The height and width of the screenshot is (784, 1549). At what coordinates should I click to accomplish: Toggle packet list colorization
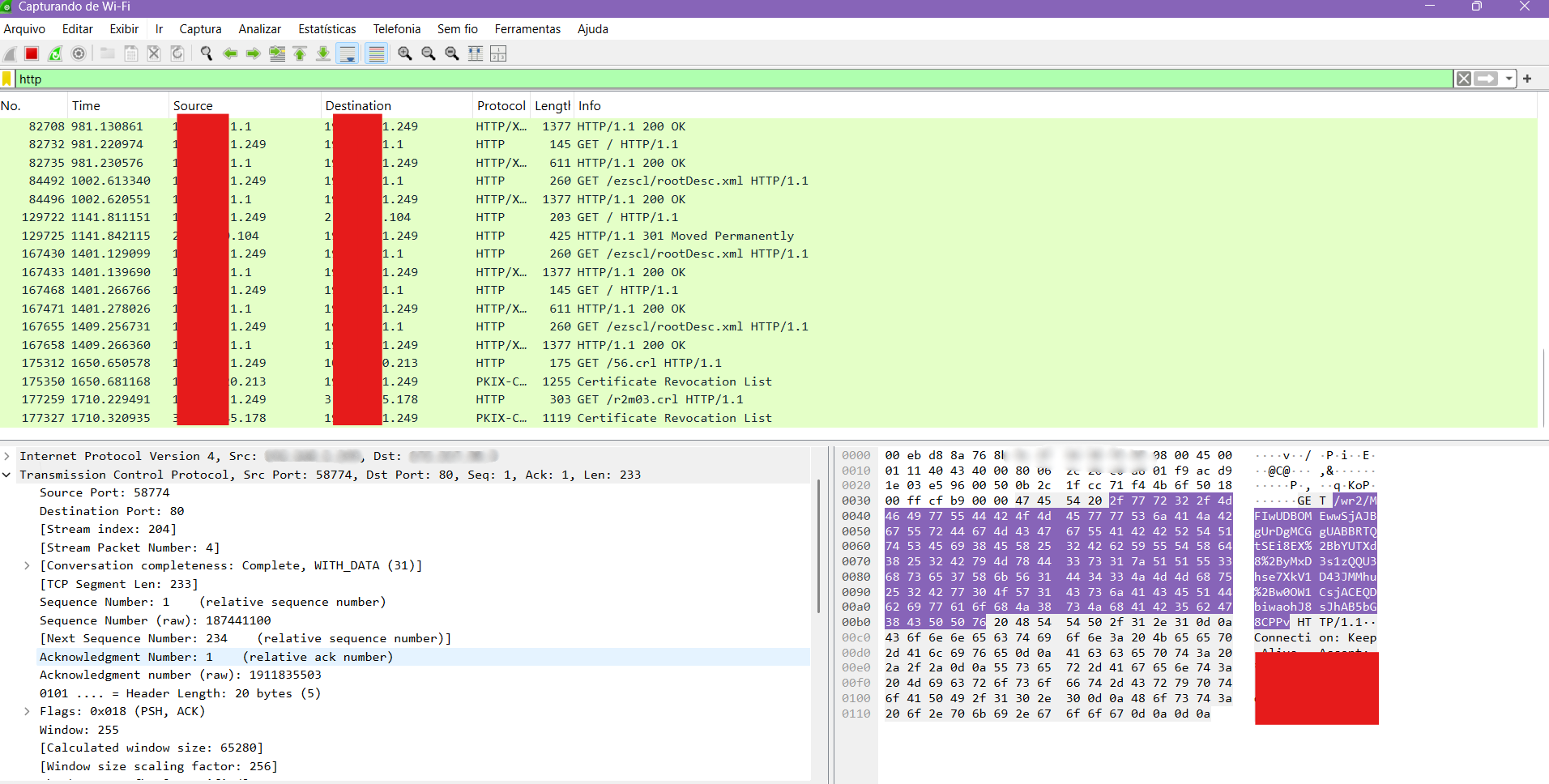click(377, 53)
